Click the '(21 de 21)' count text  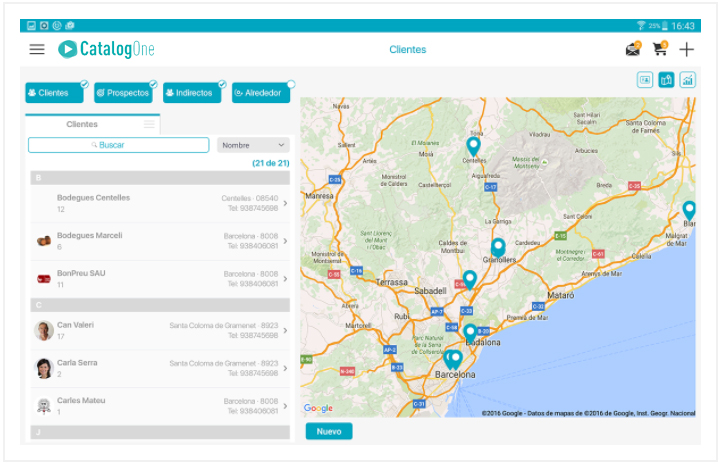[271, 163]
